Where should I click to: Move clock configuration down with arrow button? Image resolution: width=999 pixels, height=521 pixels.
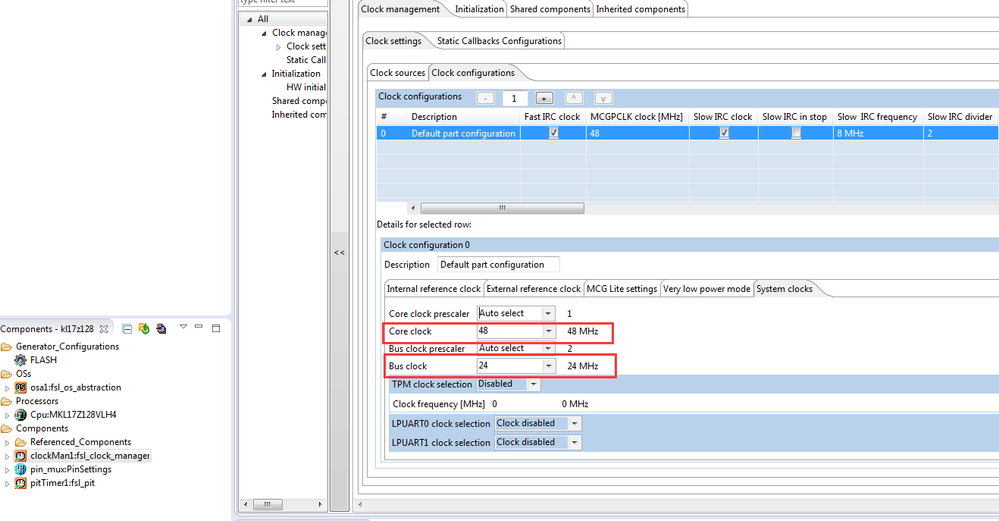[603, 98]
